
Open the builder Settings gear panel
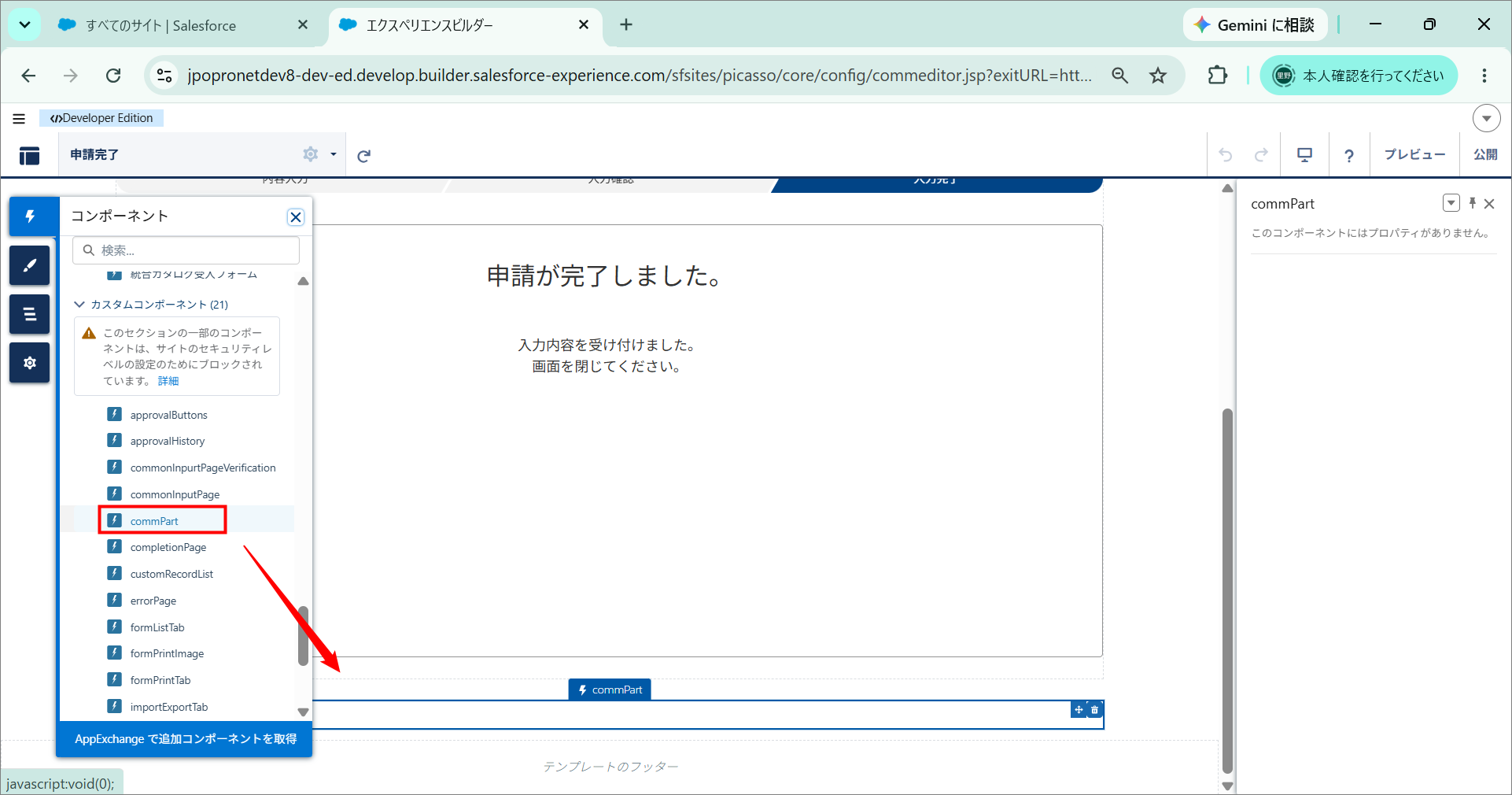(30, 363)
